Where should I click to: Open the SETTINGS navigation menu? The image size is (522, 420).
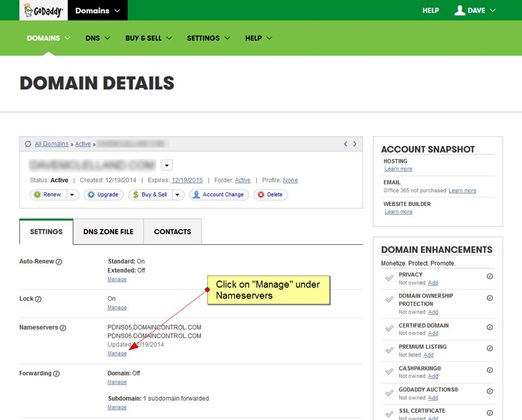208,38
